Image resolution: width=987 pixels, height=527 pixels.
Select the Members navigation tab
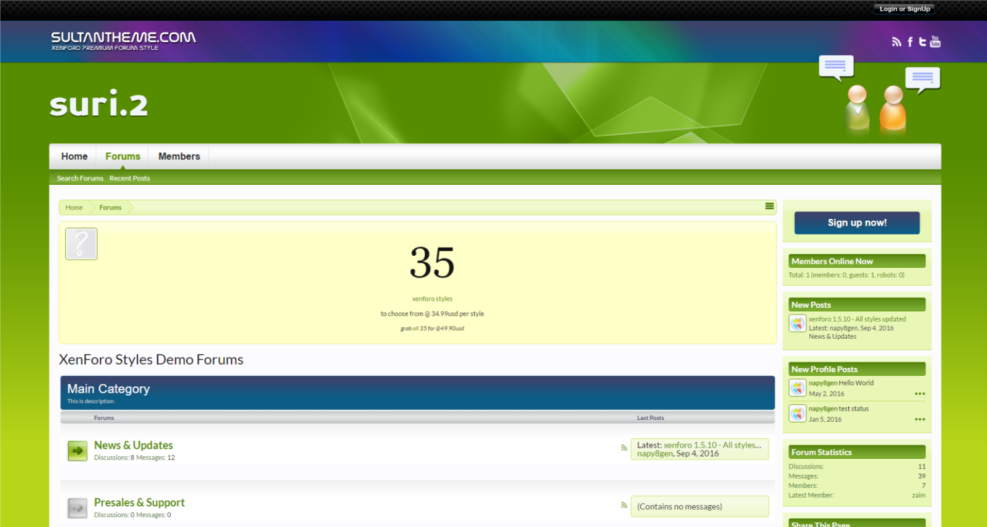(x=179, y=156)
